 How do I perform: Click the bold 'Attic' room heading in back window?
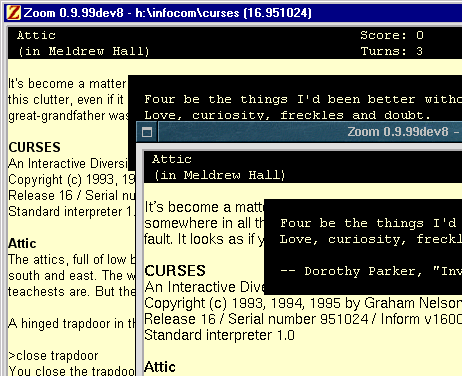(x=22, y=243)
